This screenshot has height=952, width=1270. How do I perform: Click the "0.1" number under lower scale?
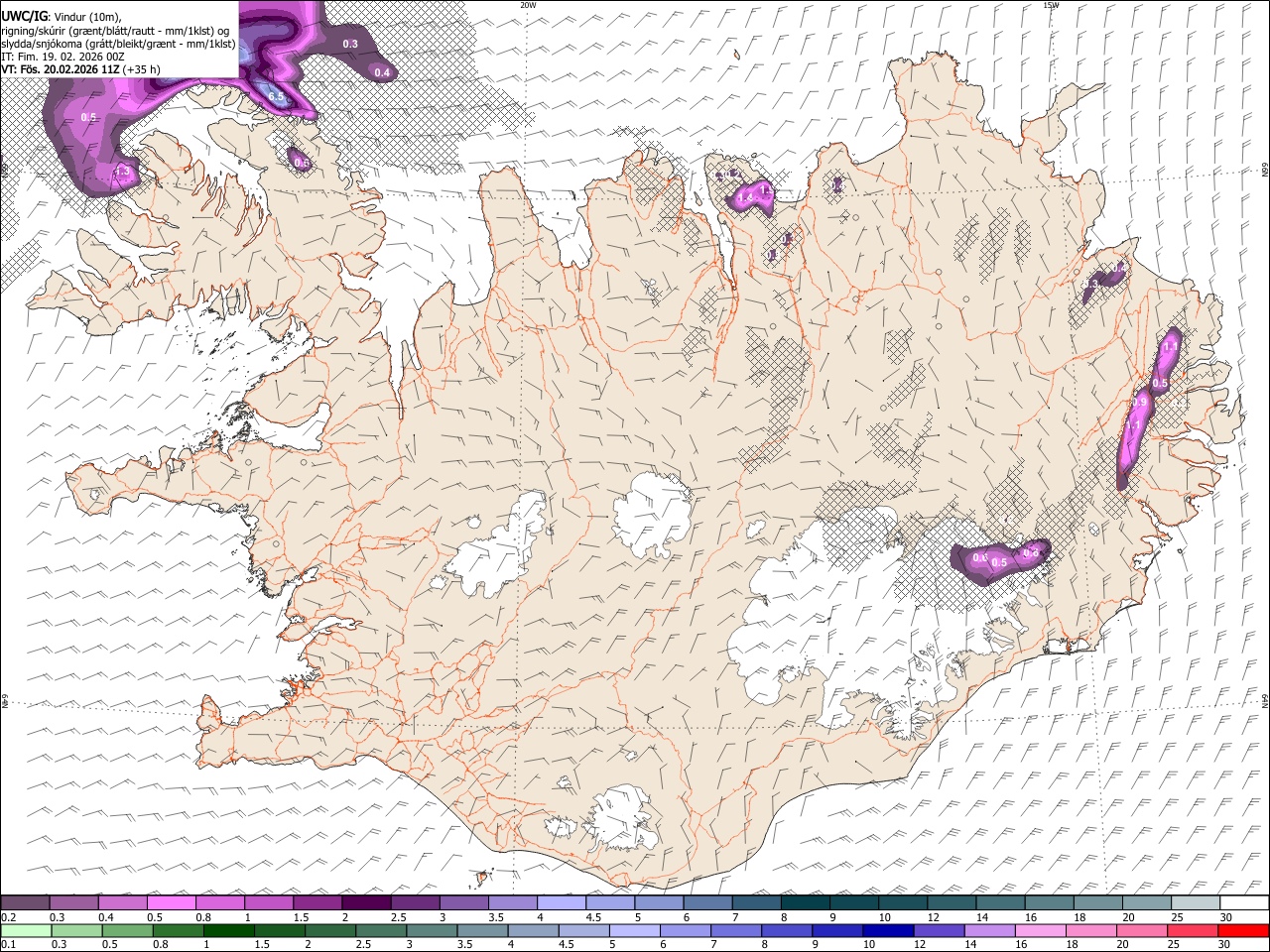point(9,944)
